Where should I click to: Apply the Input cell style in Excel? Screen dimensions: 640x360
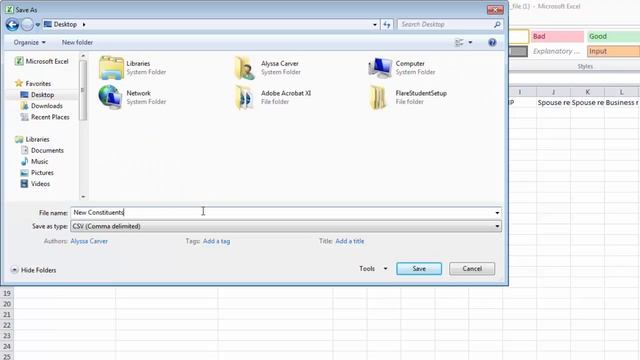[613, 51]
